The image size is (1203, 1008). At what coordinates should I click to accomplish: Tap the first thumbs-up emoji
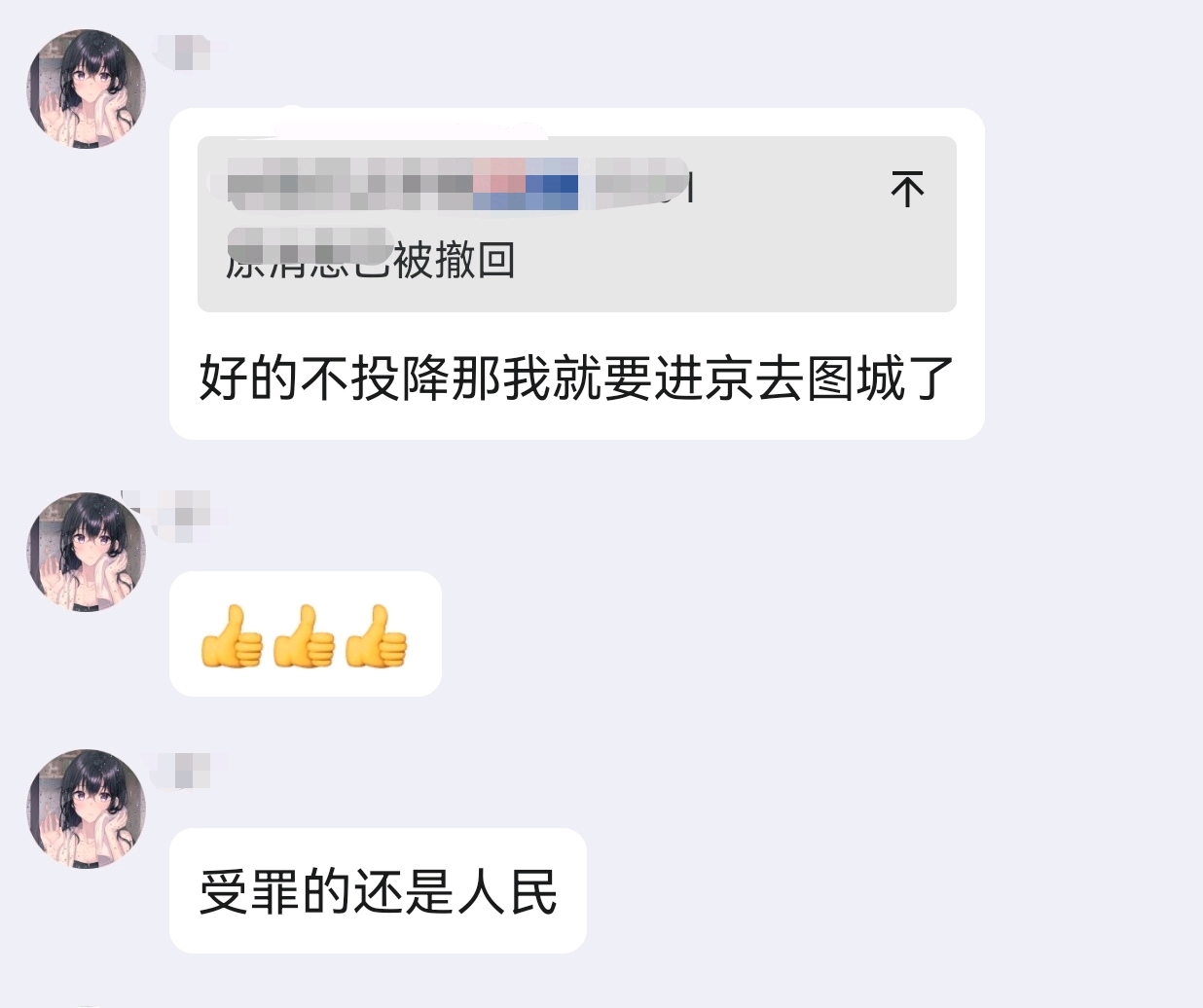(x=232, y=636)
